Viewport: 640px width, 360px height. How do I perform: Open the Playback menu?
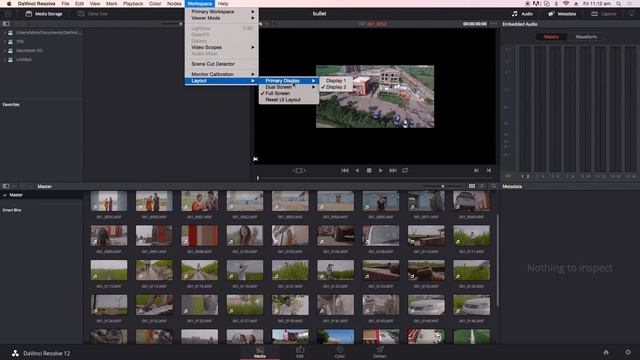(x=133, y=4)
